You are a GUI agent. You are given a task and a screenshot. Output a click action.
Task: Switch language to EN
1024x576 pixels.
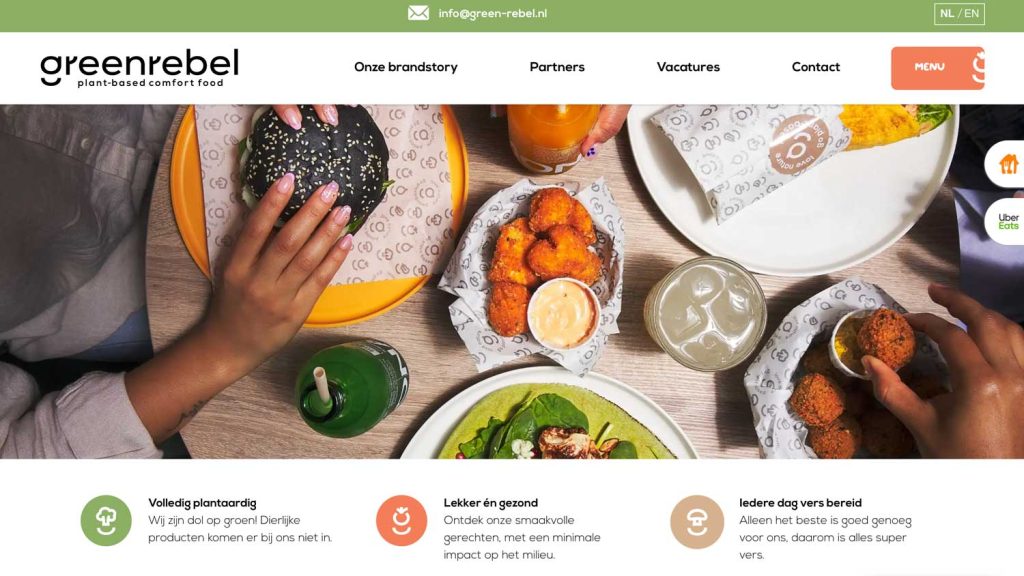pos(971,14)
